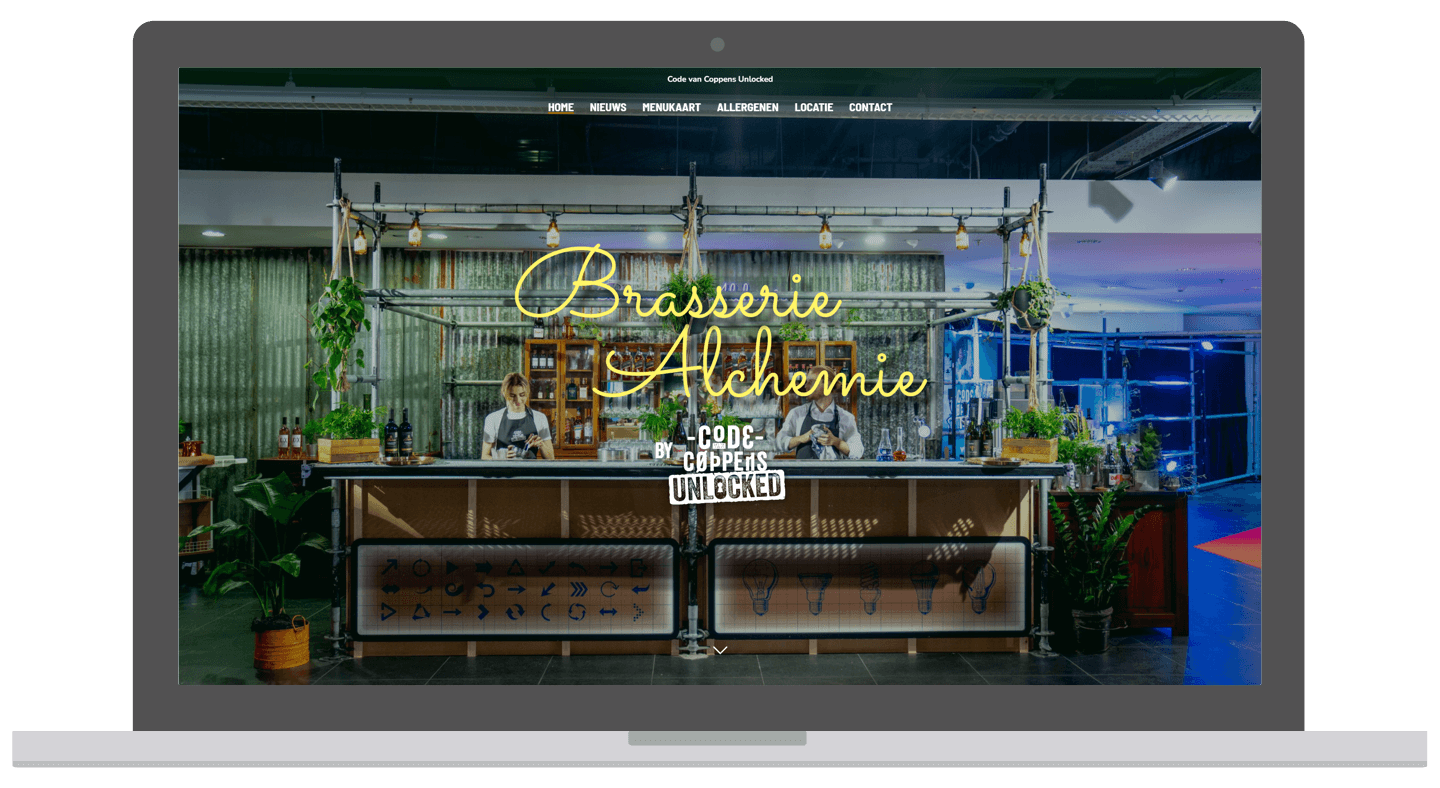The width and height of the screenshot is (1440, 788).
Task: Click the Code van Coppens Unlocked link
Action: coord(720,79)
